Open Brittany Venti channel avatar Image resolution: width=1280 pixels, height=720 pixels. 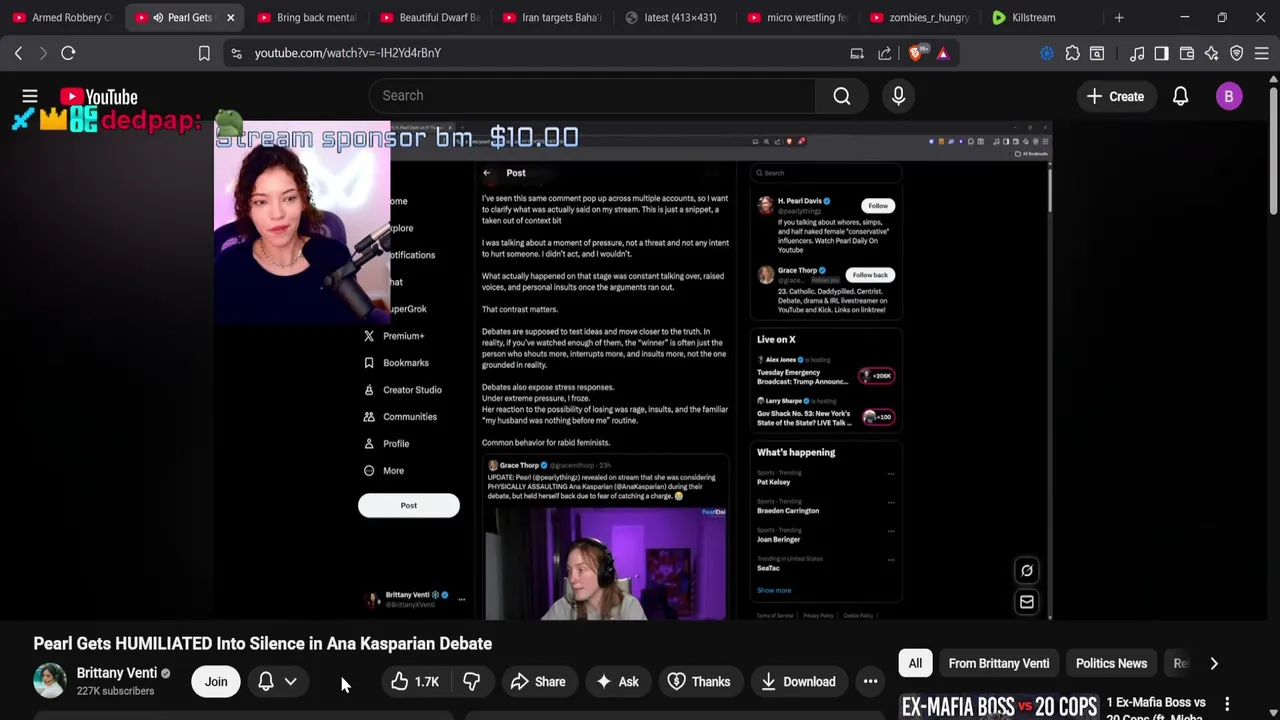tap(50, 681)
